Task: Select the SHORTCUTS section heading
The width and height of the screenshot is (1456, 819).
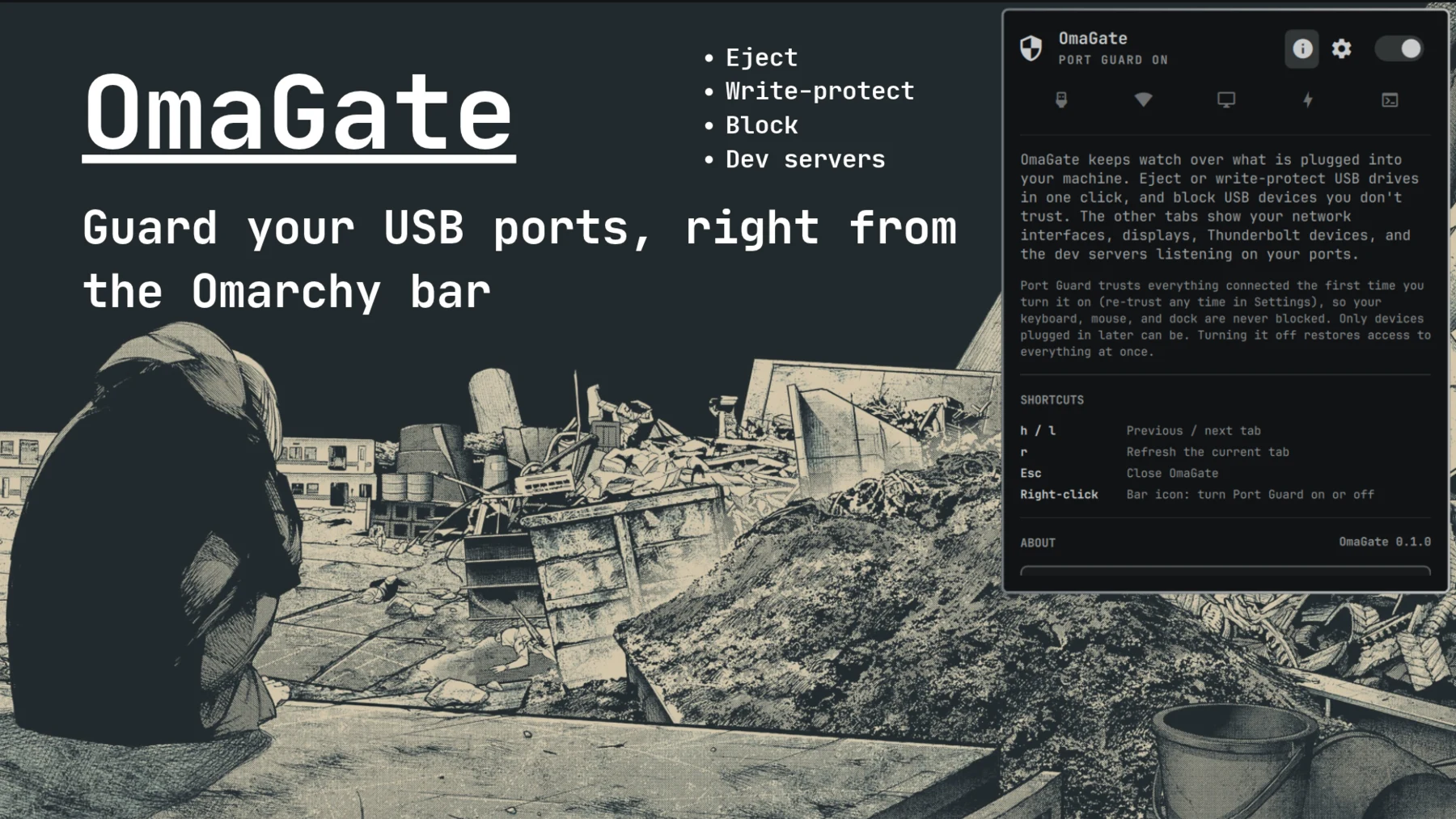Action: point(1052,400)
